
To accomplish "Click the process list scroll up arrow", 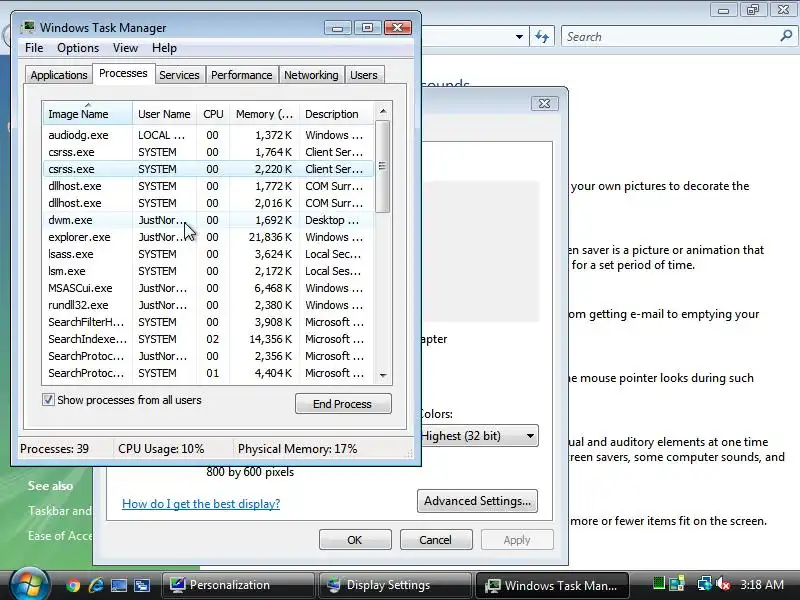I will coord(383,111).
